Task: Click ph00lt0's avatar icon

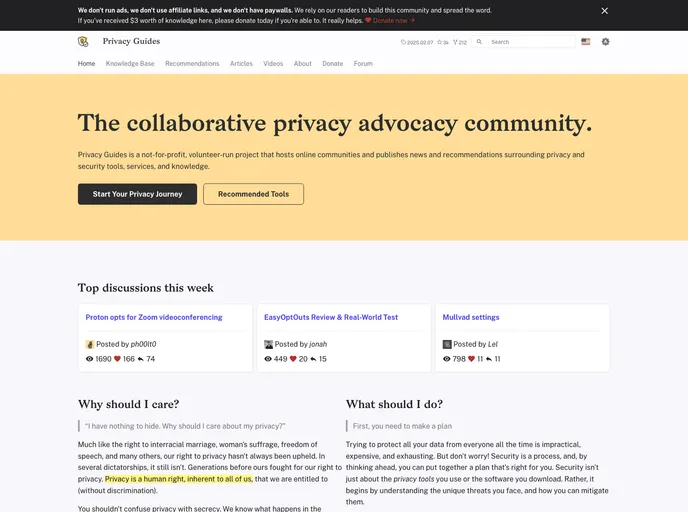Action: pos(90,344)
